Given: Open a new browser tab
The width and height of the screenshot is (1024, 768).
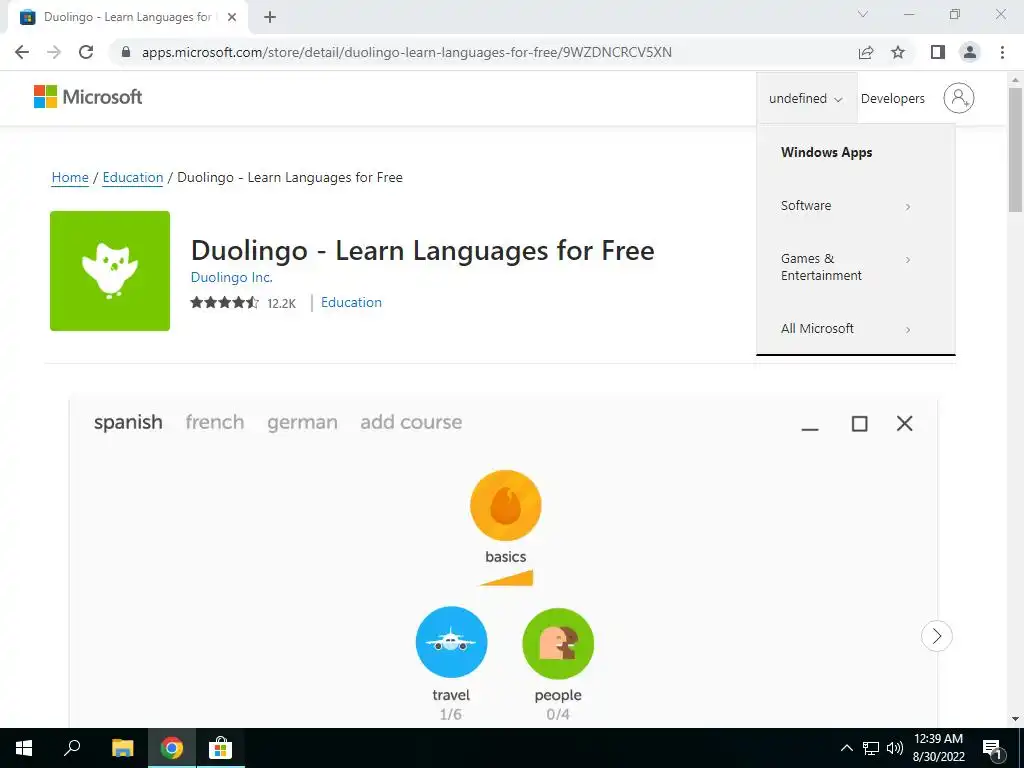Looking at the screenshot, I should (x=270, y=17).
